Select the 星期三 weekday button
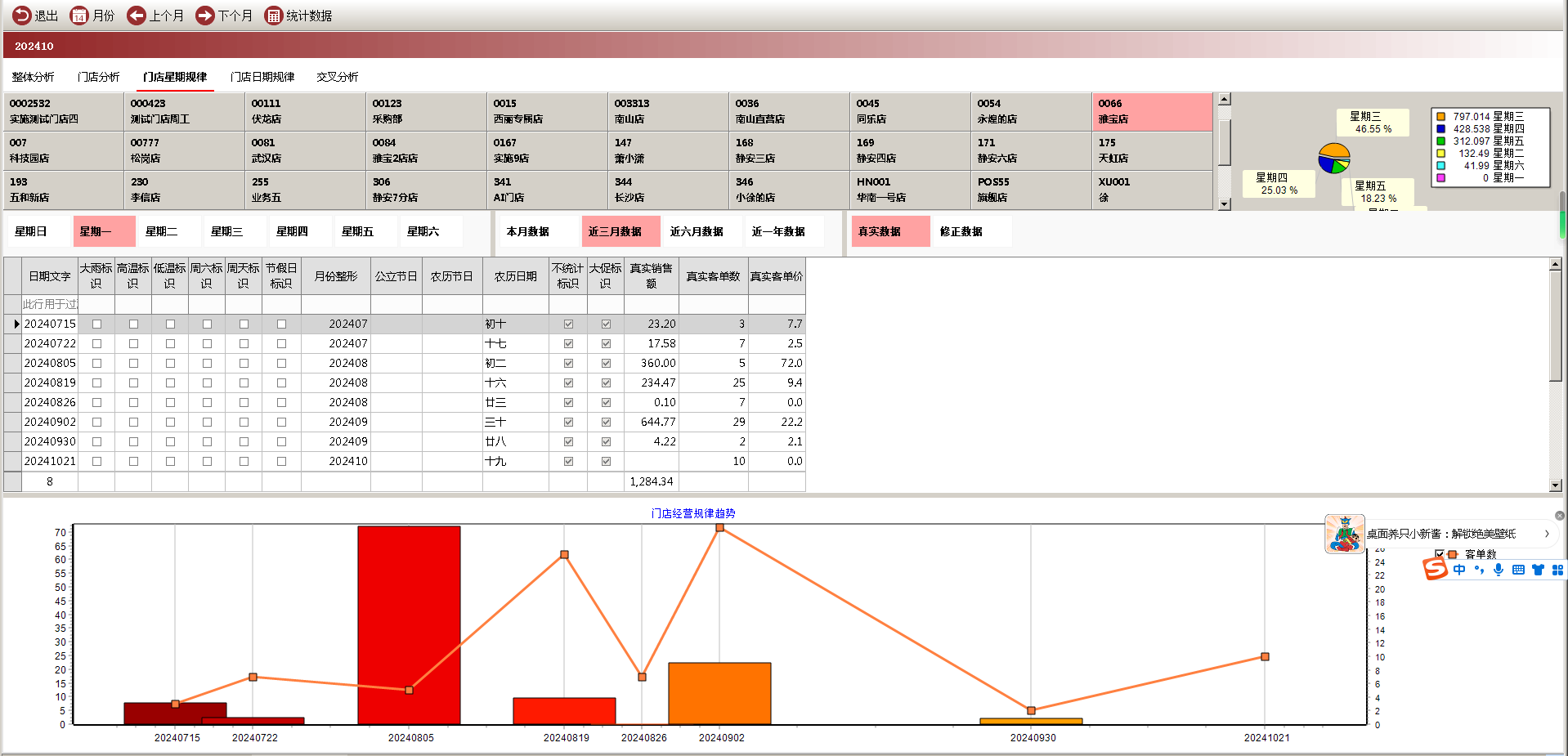The height and width of the screenshot is (756, 1568). tap(235, 231)
